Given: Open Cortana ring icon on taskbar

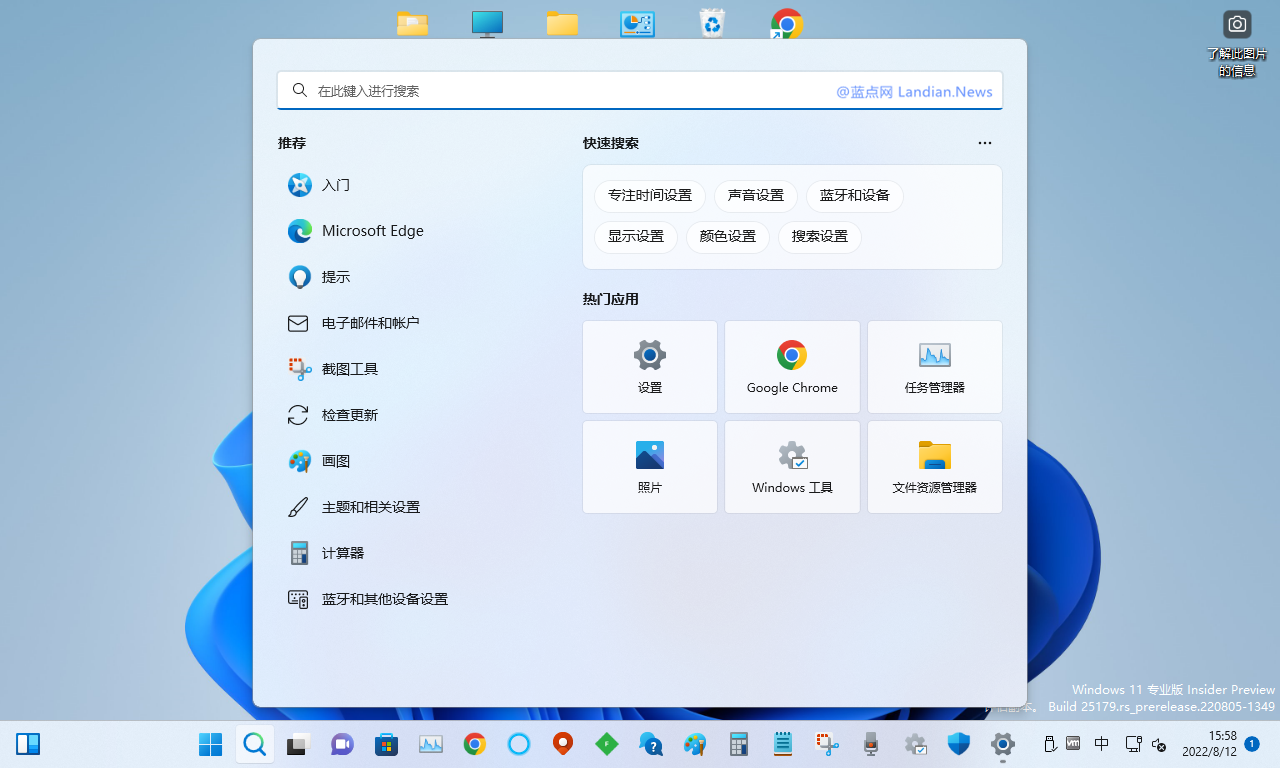Looking at the screenshot, I should tap(519, 744).
